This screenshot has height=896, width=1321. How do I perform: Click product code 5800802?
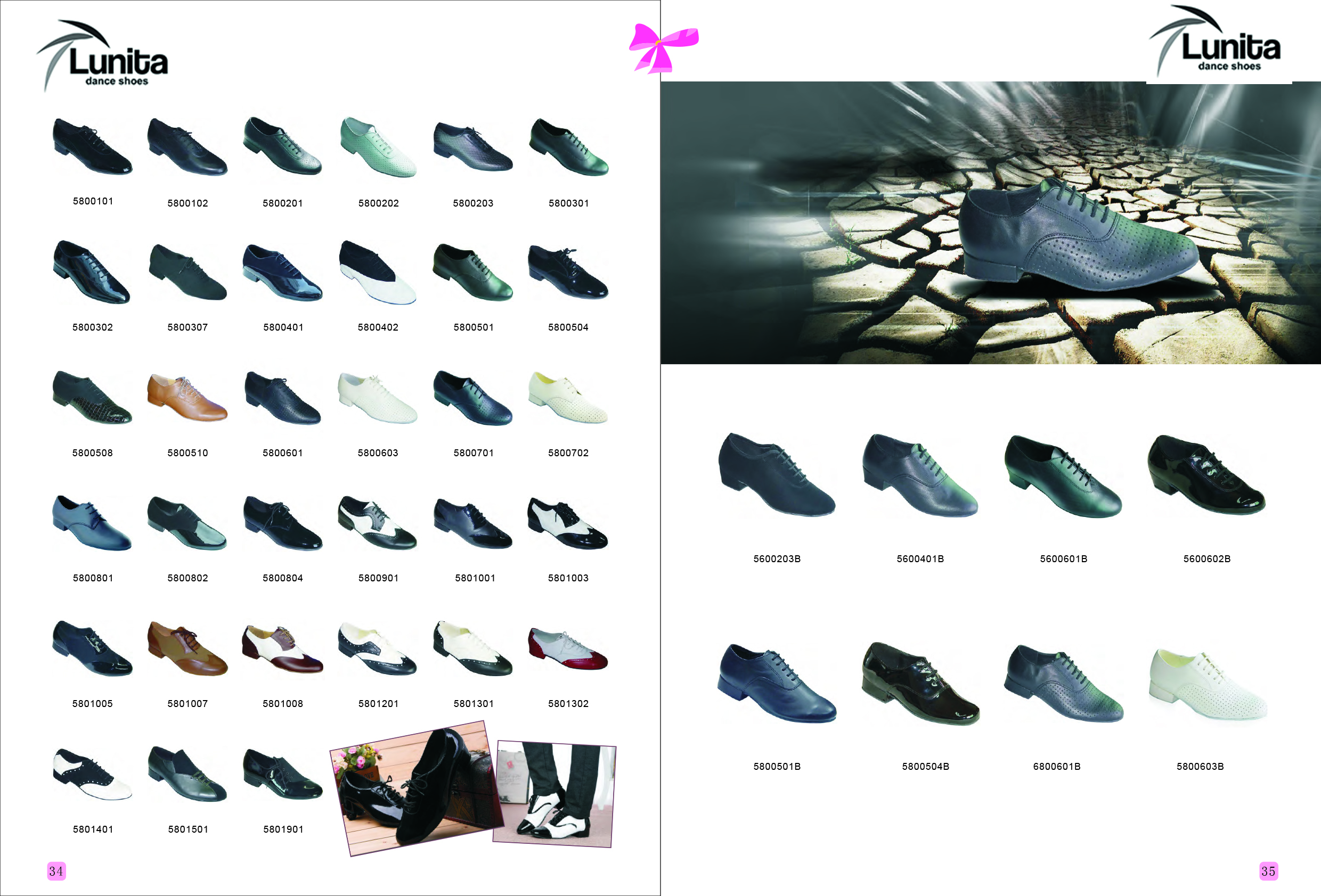tap(187, 578)
